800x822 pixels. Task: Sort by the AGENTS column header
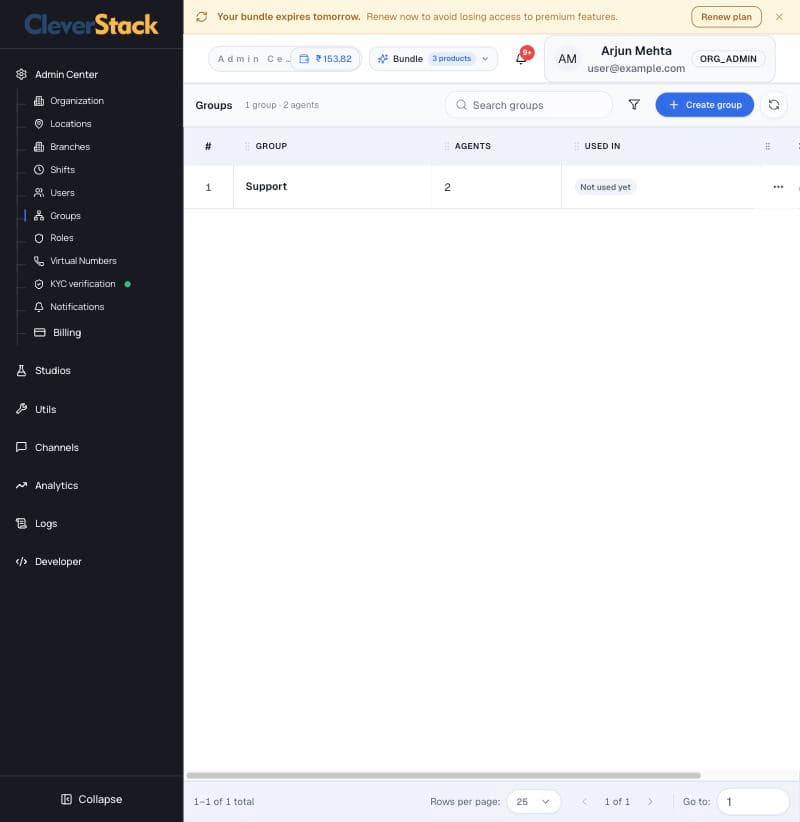point(472,146)
